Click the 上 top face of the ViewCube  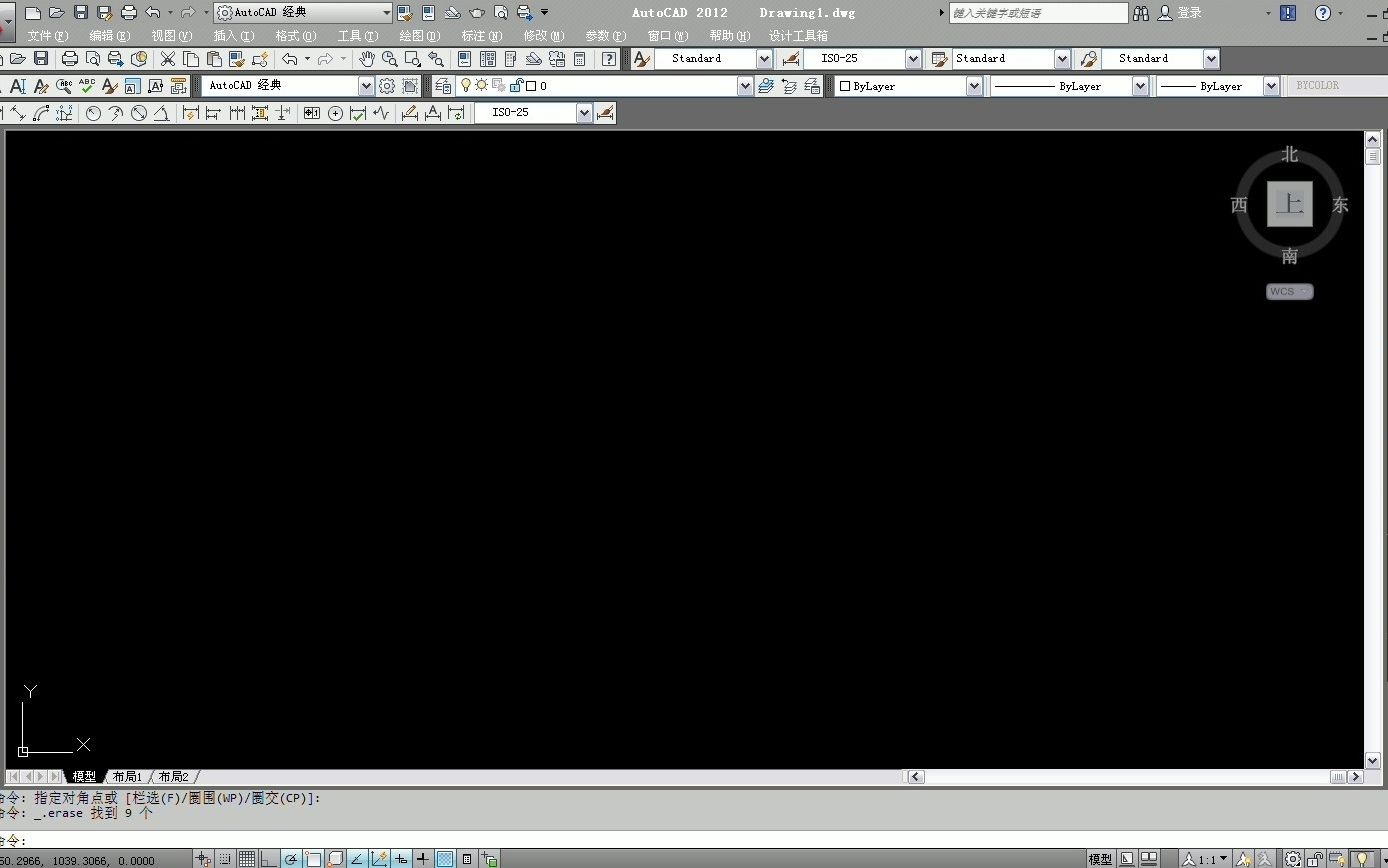[x=1290, y=204]
